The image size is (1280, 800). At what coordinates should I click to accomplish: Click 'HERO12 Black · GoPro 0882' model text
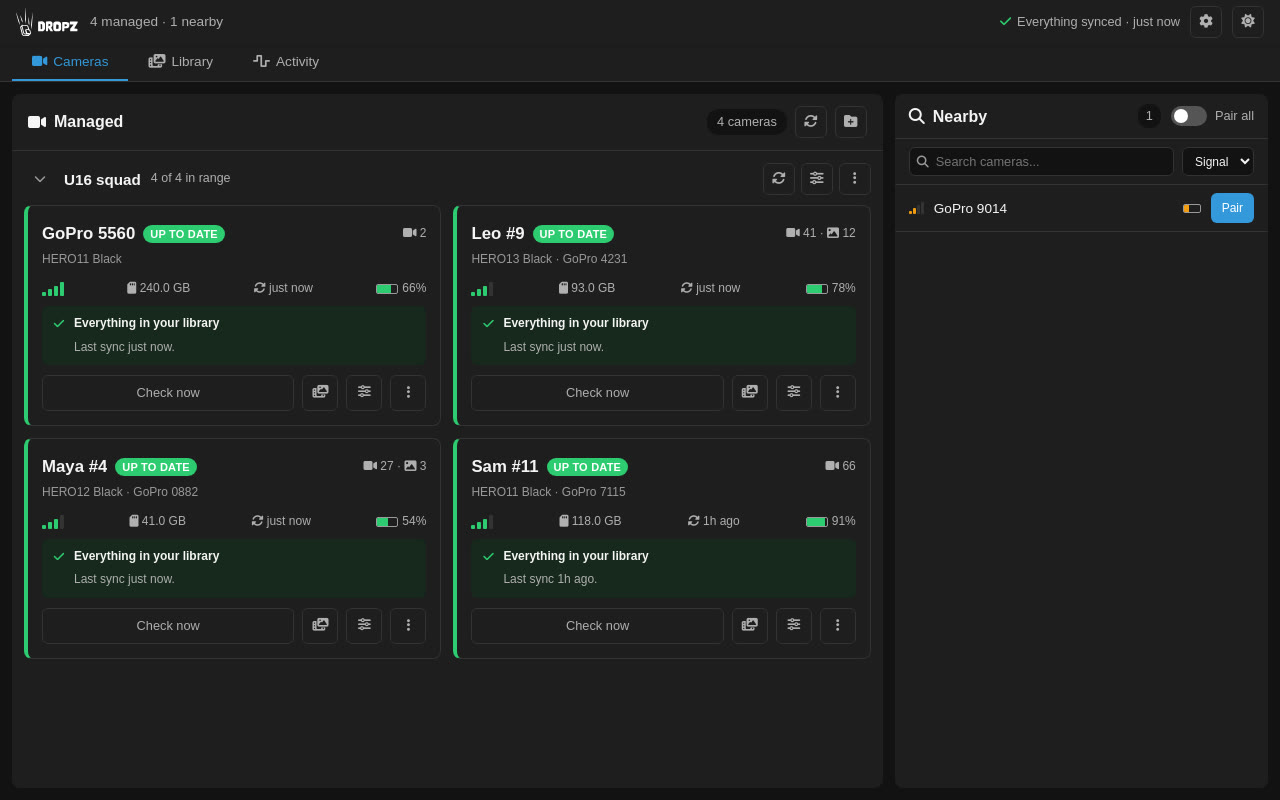point(120,492)
